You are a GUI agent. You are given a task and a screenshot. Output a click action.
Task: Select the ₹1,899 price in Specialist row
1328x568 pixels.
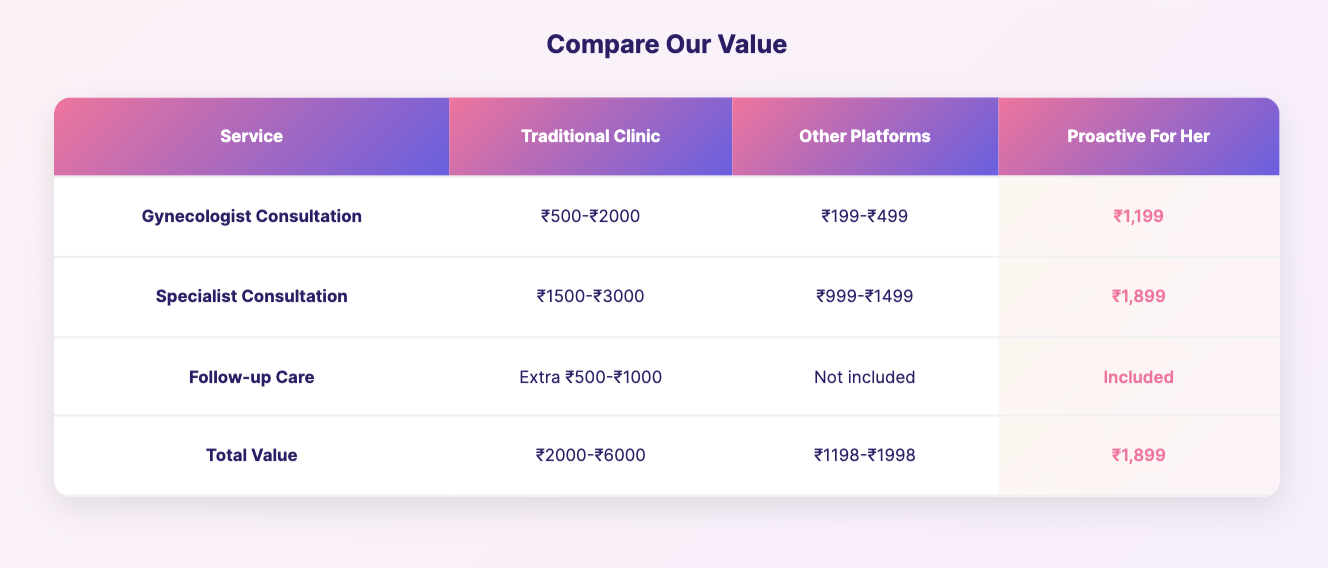[x=1139, y=296]
